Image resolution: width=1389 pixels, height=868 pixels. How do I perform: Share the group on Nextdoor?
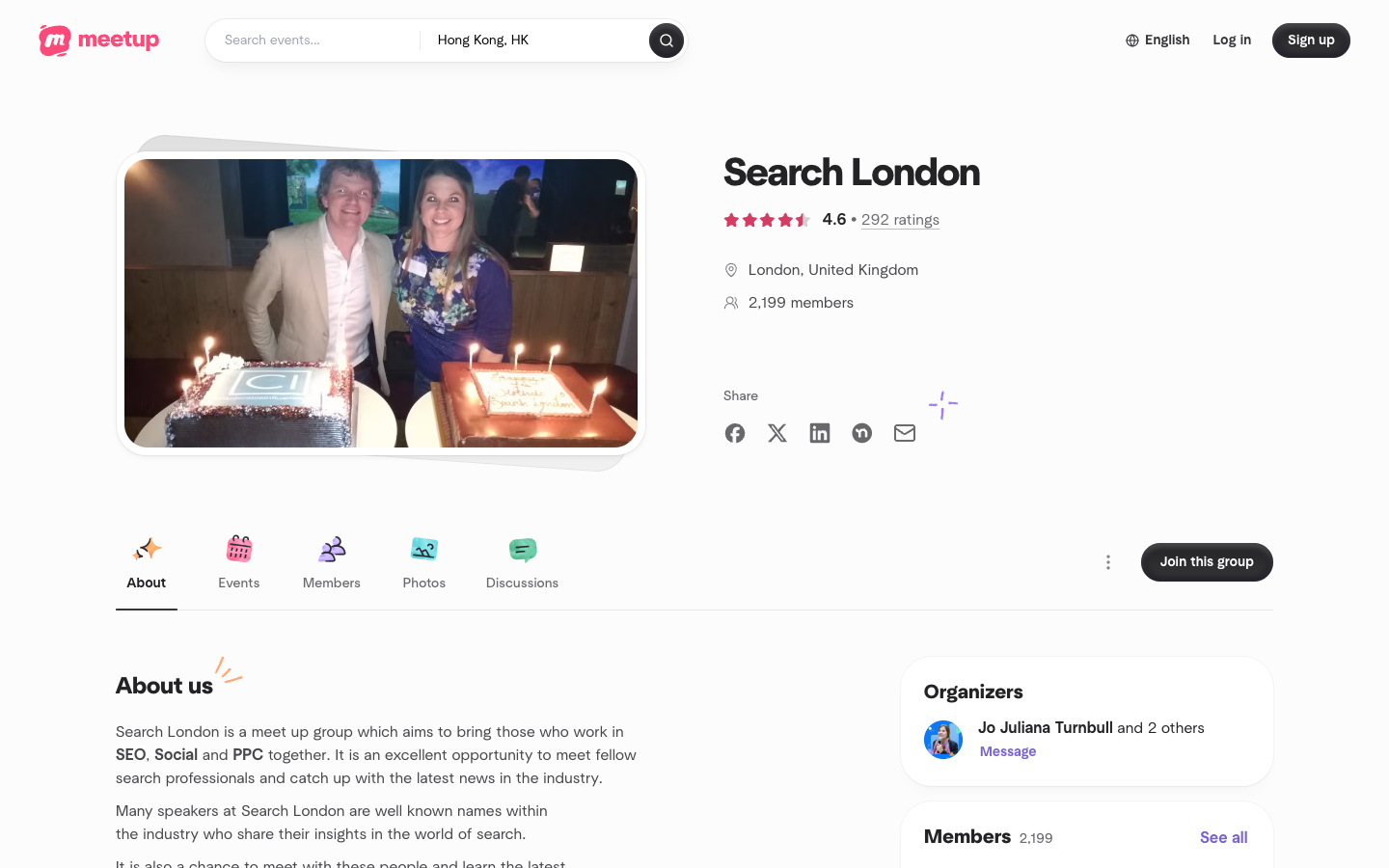(x=862, y=433)
